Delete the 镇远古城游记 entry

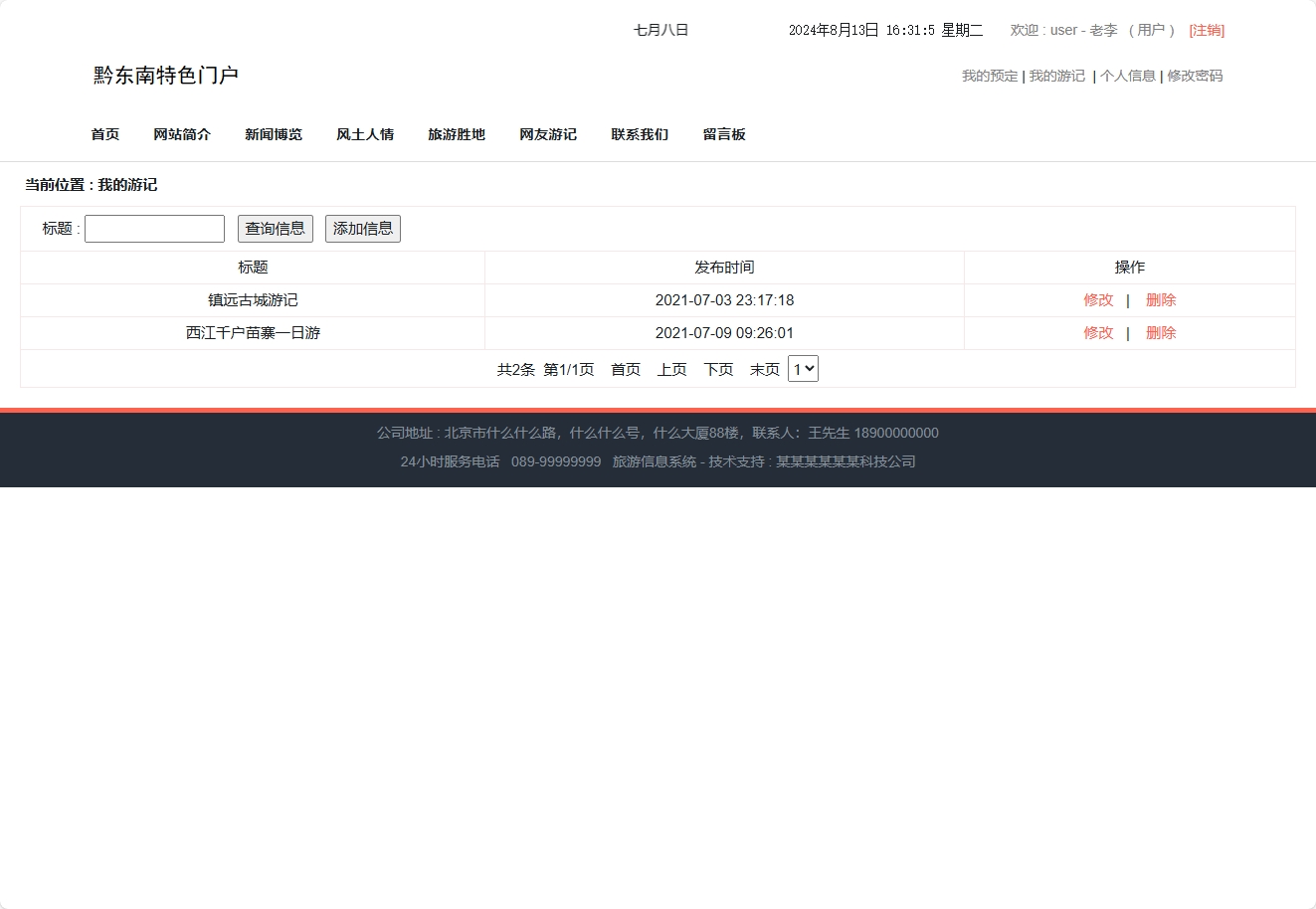(x=1161, y=300)
